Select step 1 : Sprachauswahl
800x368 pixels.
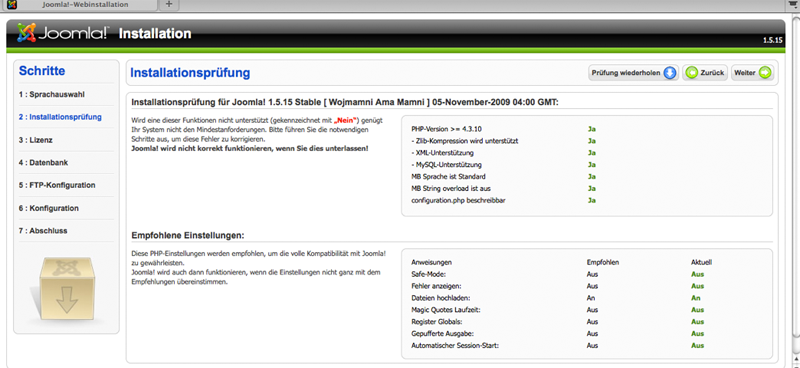pyautogui.click(x=52, y=94)
